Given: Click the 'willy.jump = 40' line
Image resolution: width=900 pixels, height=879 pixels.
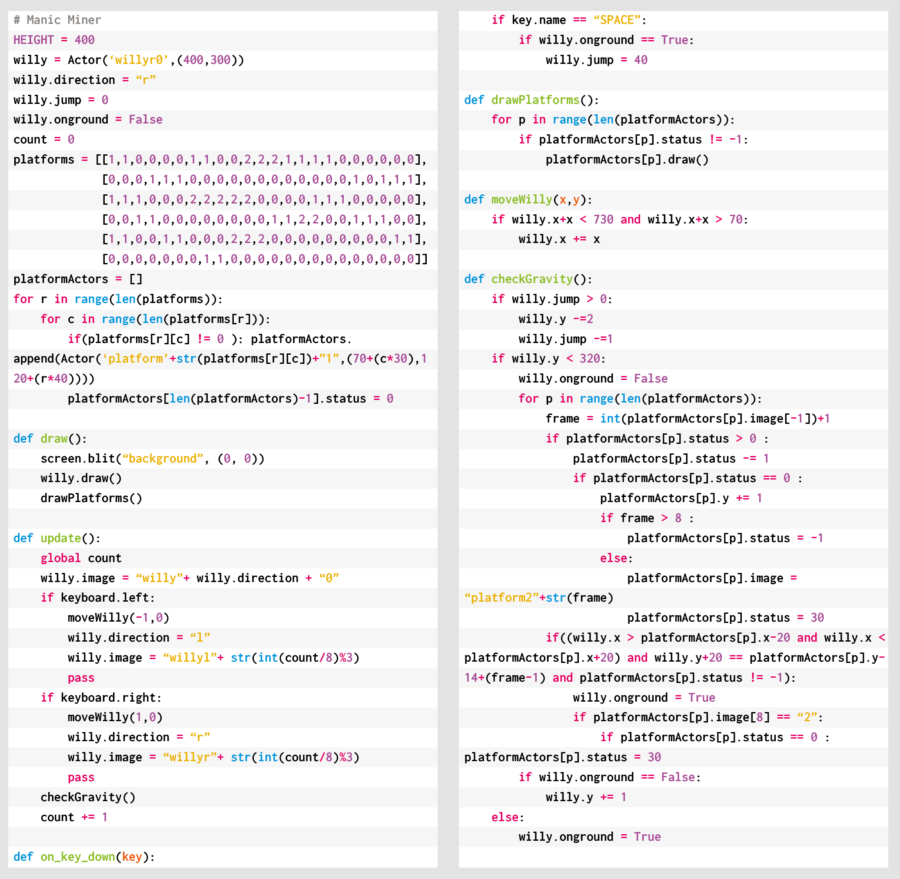Looking at the screenshot, I should pos(597,60).
